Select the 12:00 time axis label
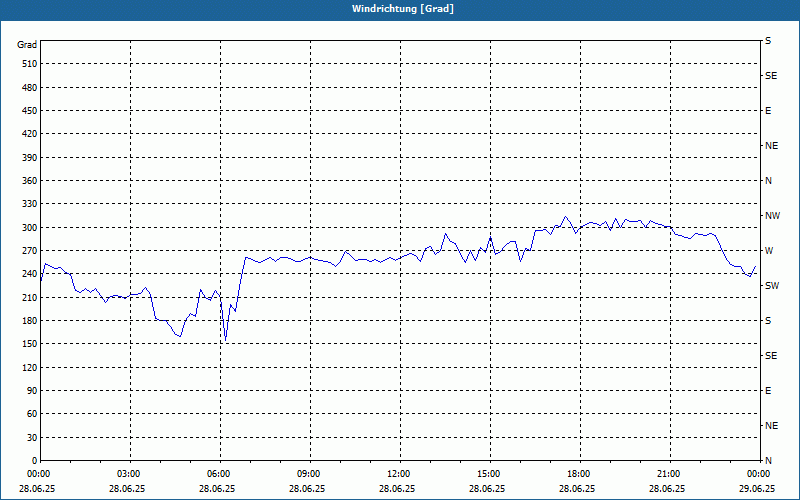Viewport: 800px width, 500px height. pos(398,474)
